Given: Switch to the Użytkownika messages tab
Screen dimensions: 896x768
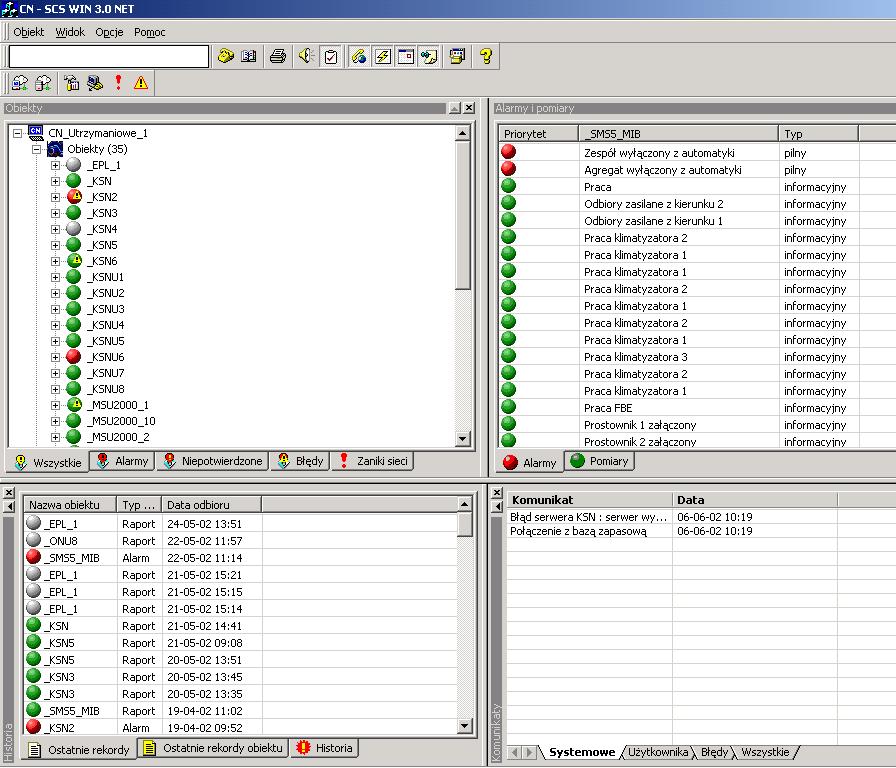Looking at the screenshot, I should (658, 752).
